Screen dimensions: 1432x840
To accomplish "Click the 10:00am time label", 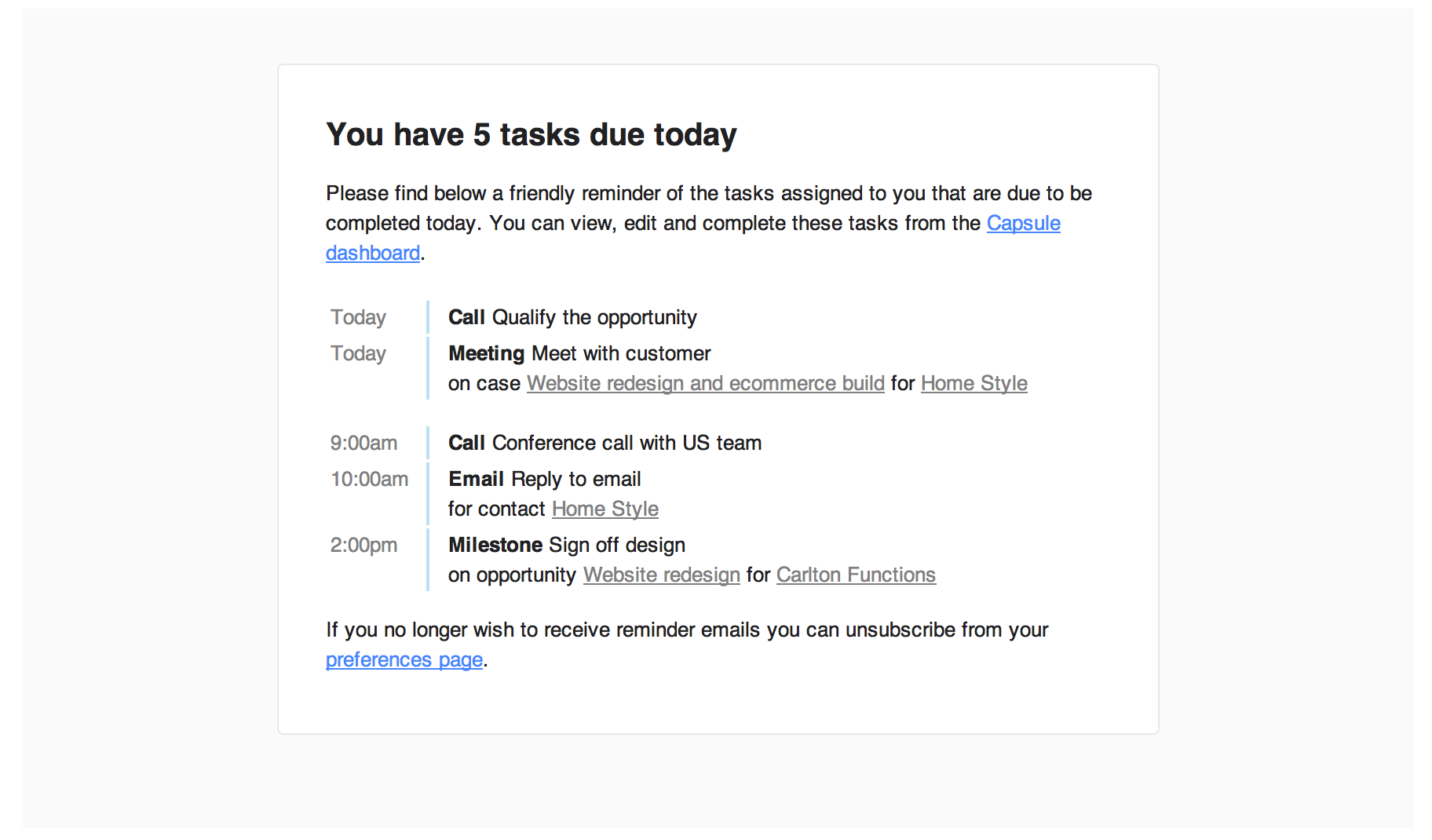I will [x=369, y=479].
